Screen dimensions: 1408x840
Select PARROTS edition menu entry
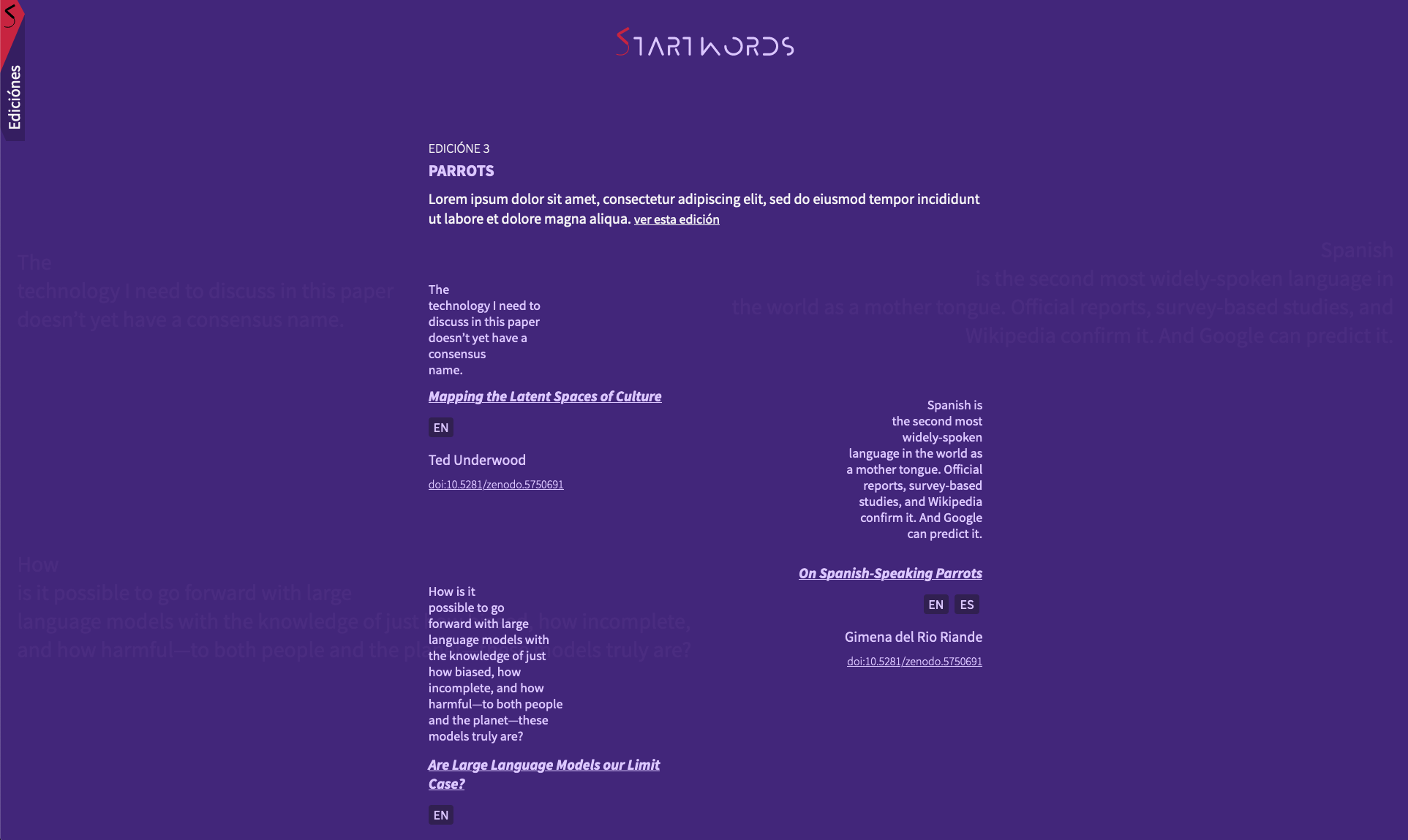coord(461,171)
